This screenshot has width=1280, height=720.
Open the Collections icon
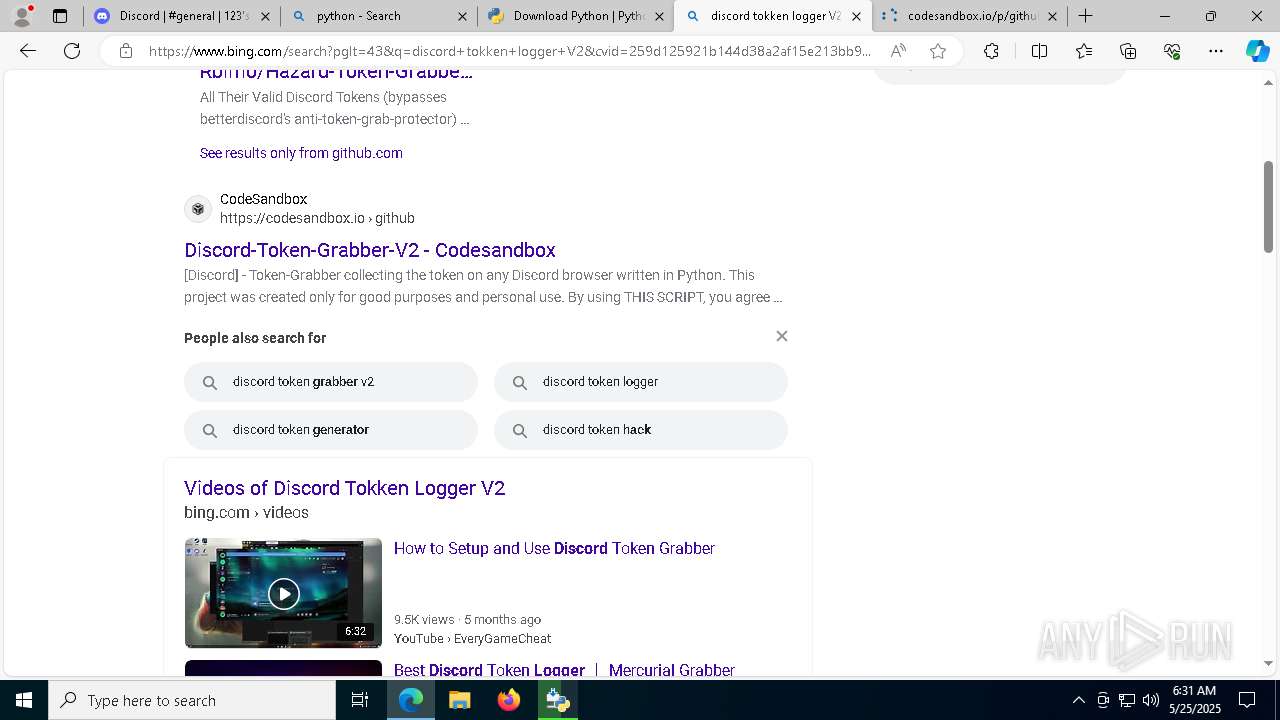(x=1128, y=51)
